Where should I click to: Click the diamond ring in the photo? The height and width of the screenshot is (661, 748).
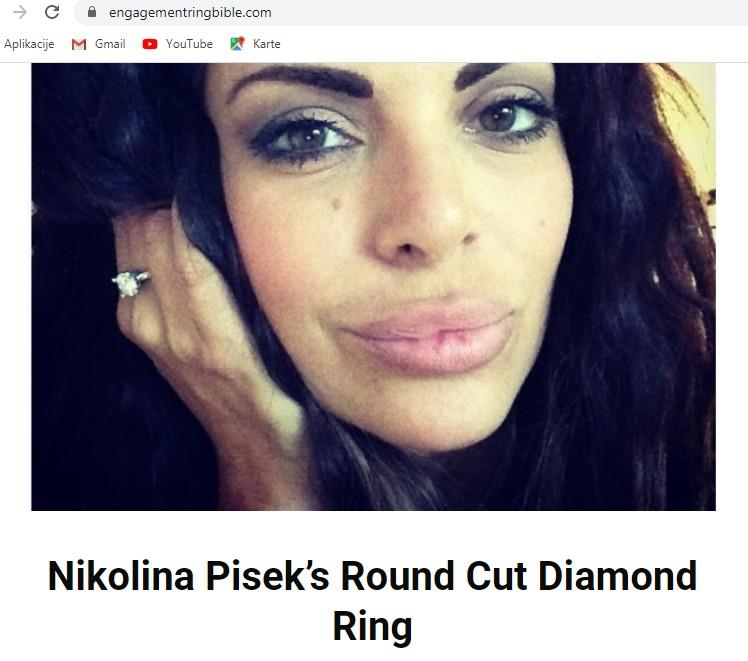130,283
